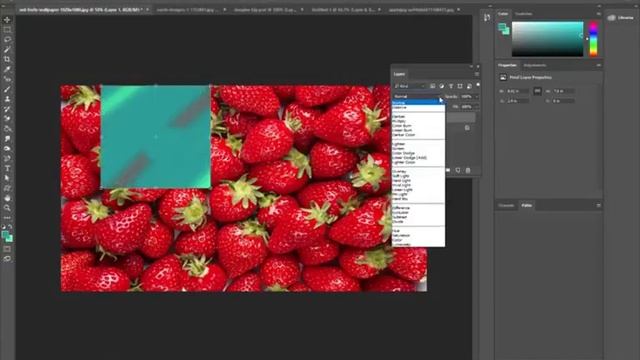Click the rainbow hue slider
Screen dimensions: 640x360
click(593, 39)
